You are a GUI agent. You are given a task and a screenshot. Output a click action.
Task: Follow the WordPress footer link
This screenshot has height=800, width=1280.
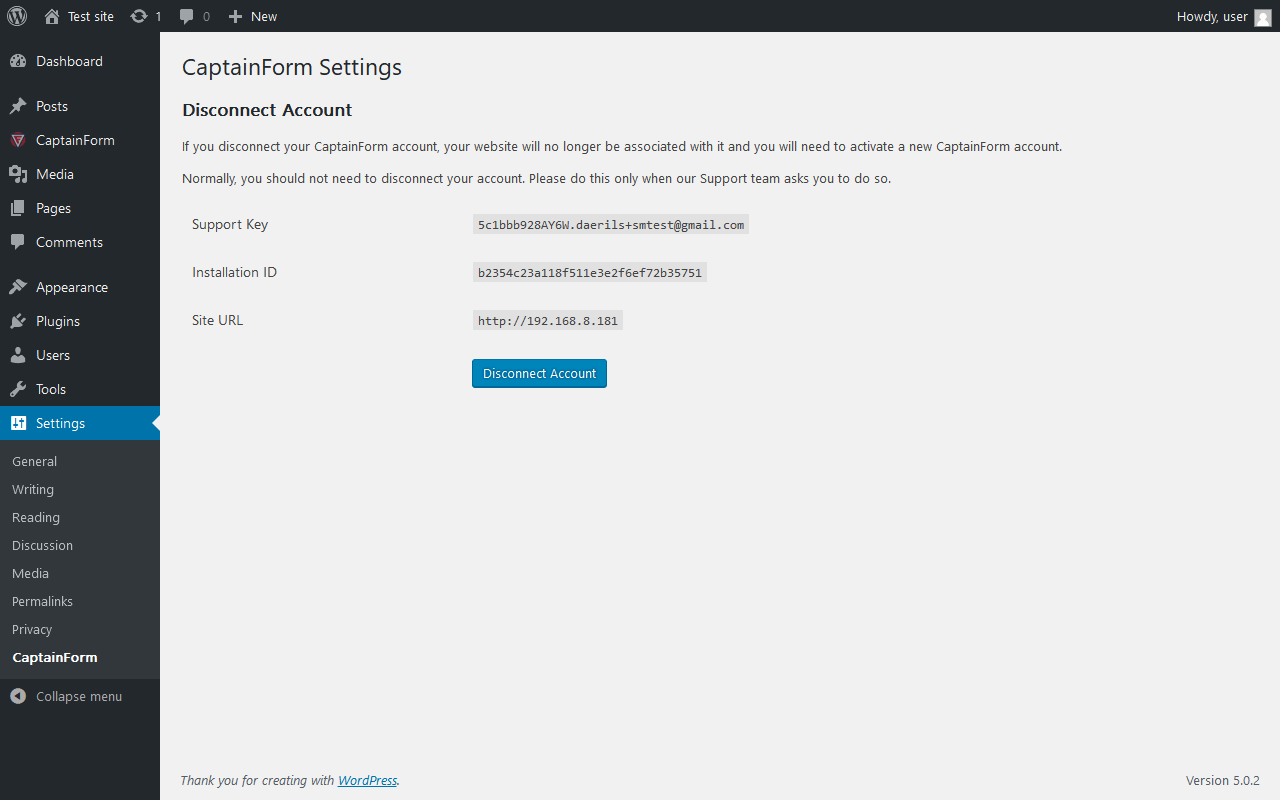(367, 780)
